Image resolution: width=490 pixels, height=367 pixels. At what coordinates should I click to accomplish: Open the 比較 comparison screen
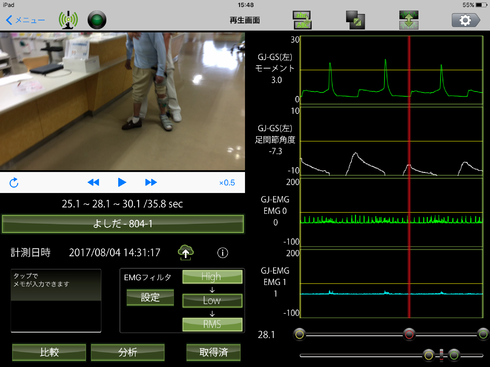49,352
